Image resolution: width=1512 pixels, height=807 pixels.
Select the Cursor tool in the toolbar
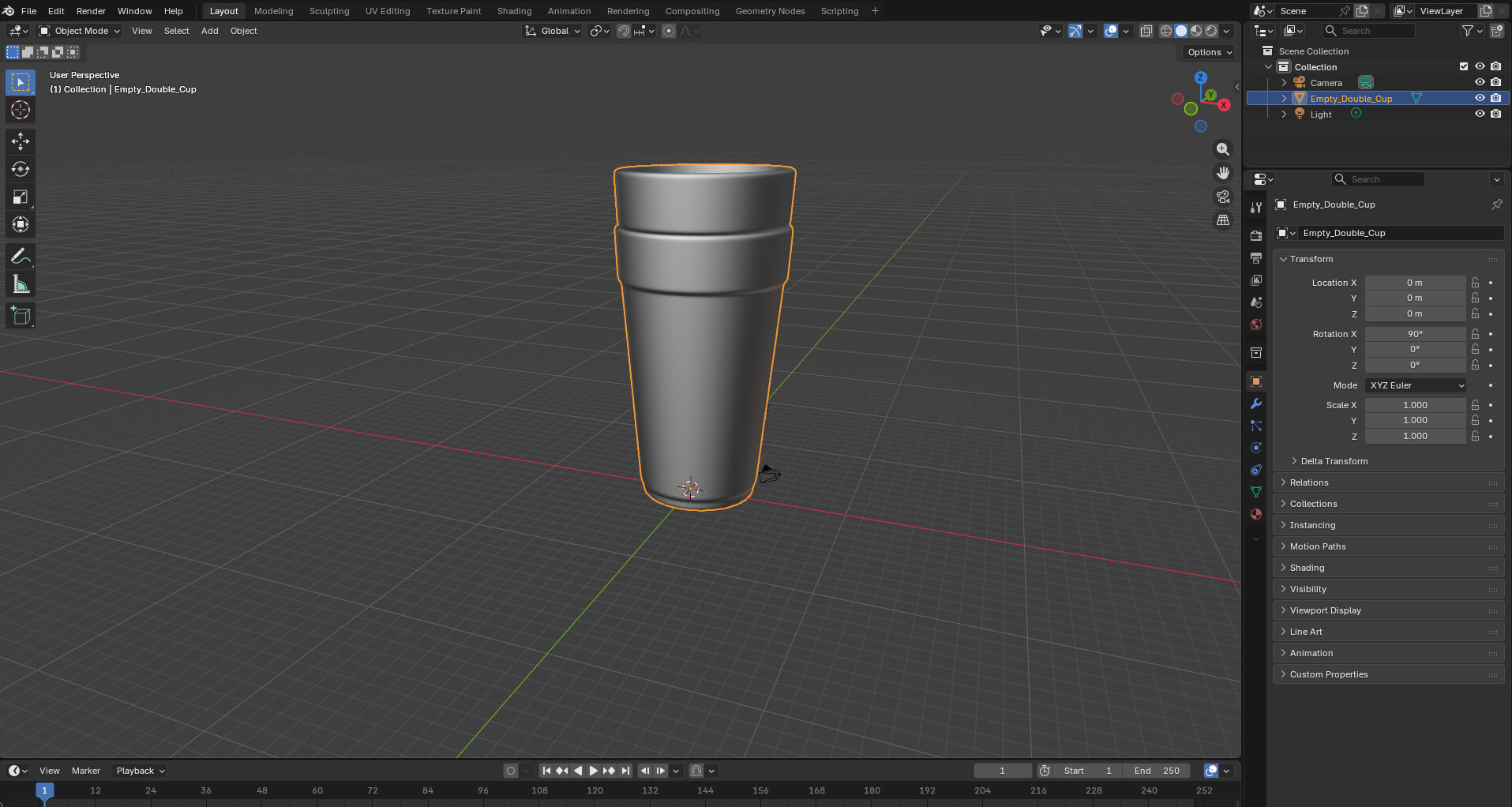[x=21, y=110]
